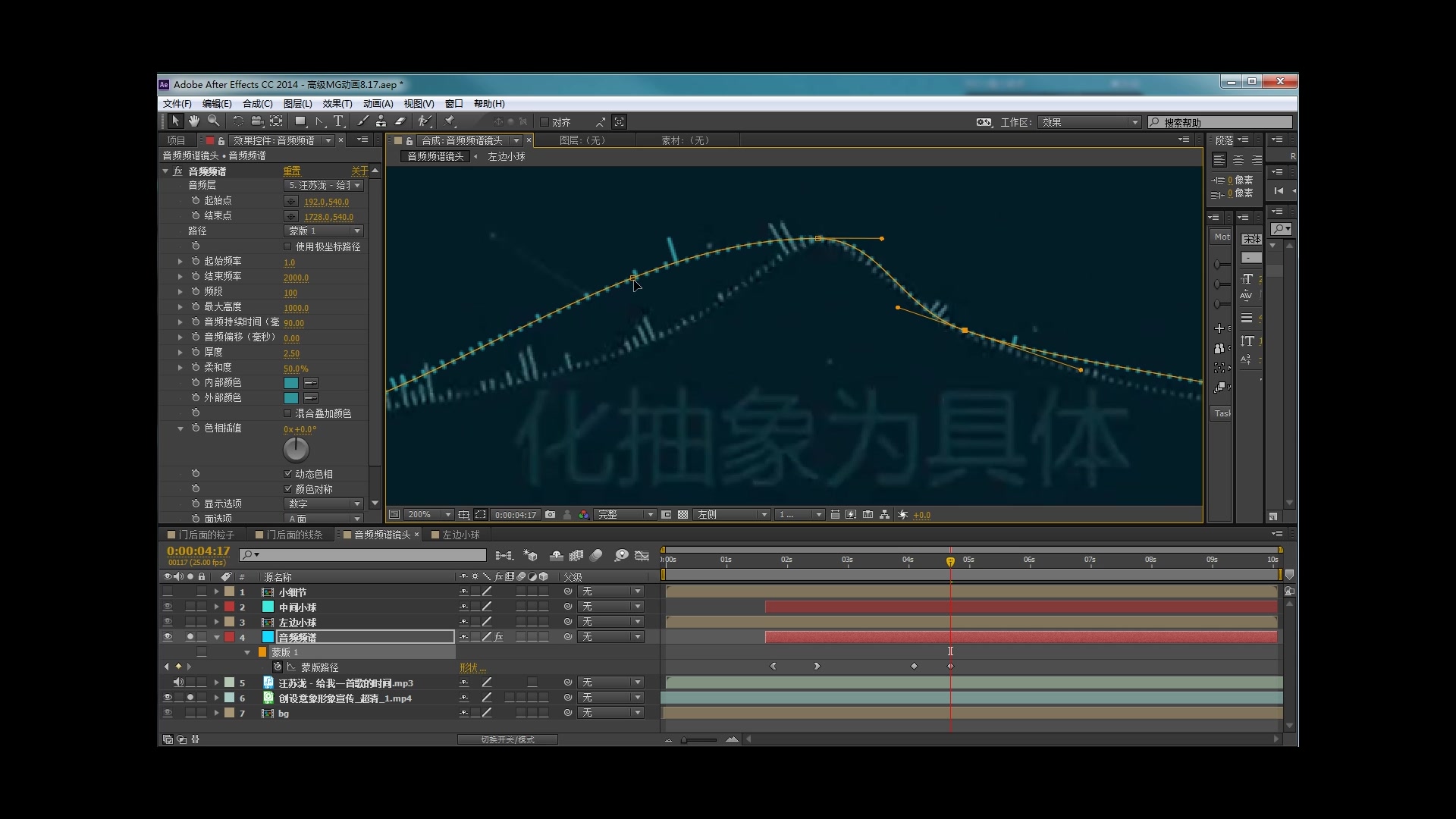This screenshot has height=819, width=1456.
Task: Click the snapshot camera icon in viewer
Action: [551, 514]
